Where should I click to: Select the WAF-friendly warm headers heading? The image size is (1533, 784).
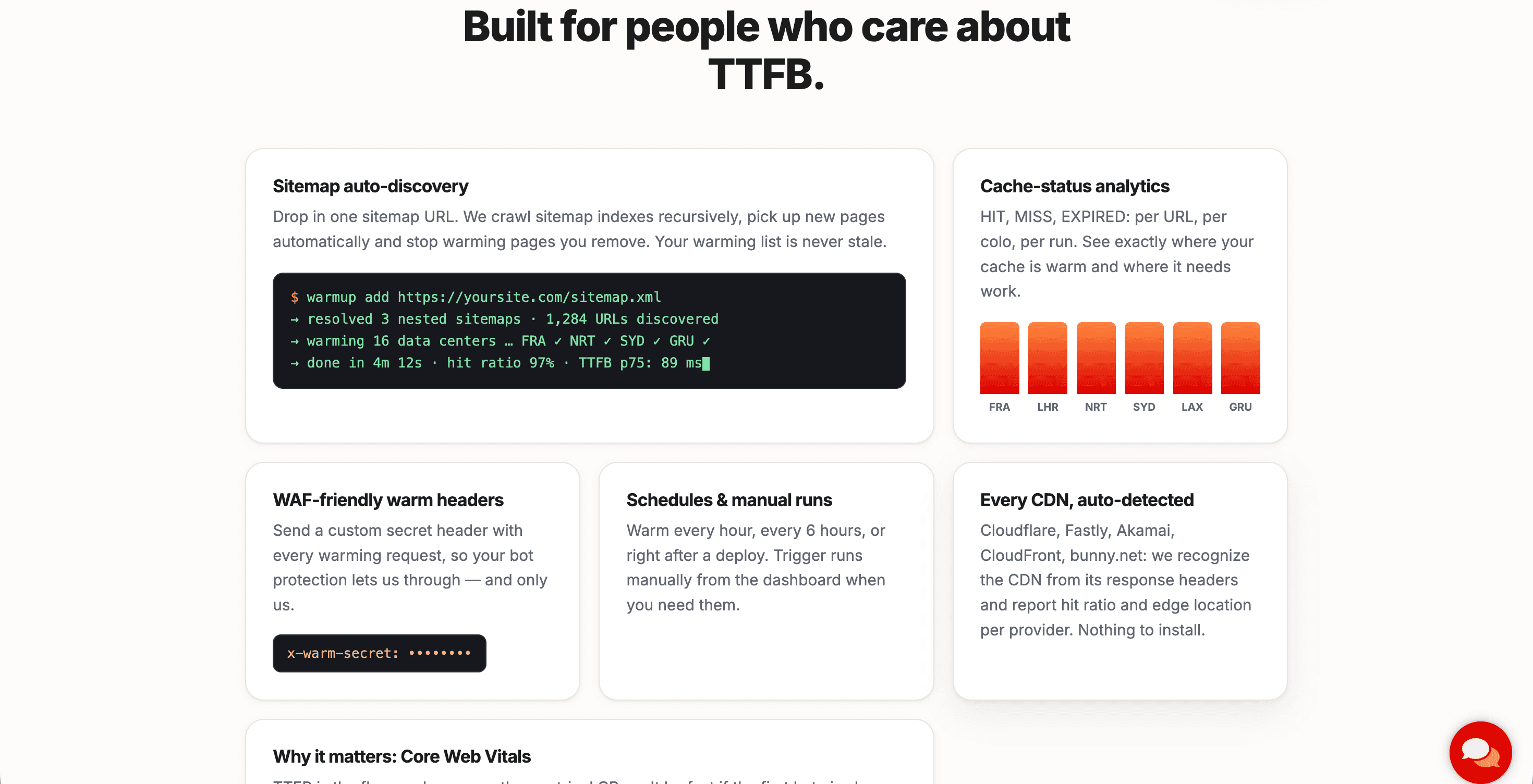tap(388, 500)
